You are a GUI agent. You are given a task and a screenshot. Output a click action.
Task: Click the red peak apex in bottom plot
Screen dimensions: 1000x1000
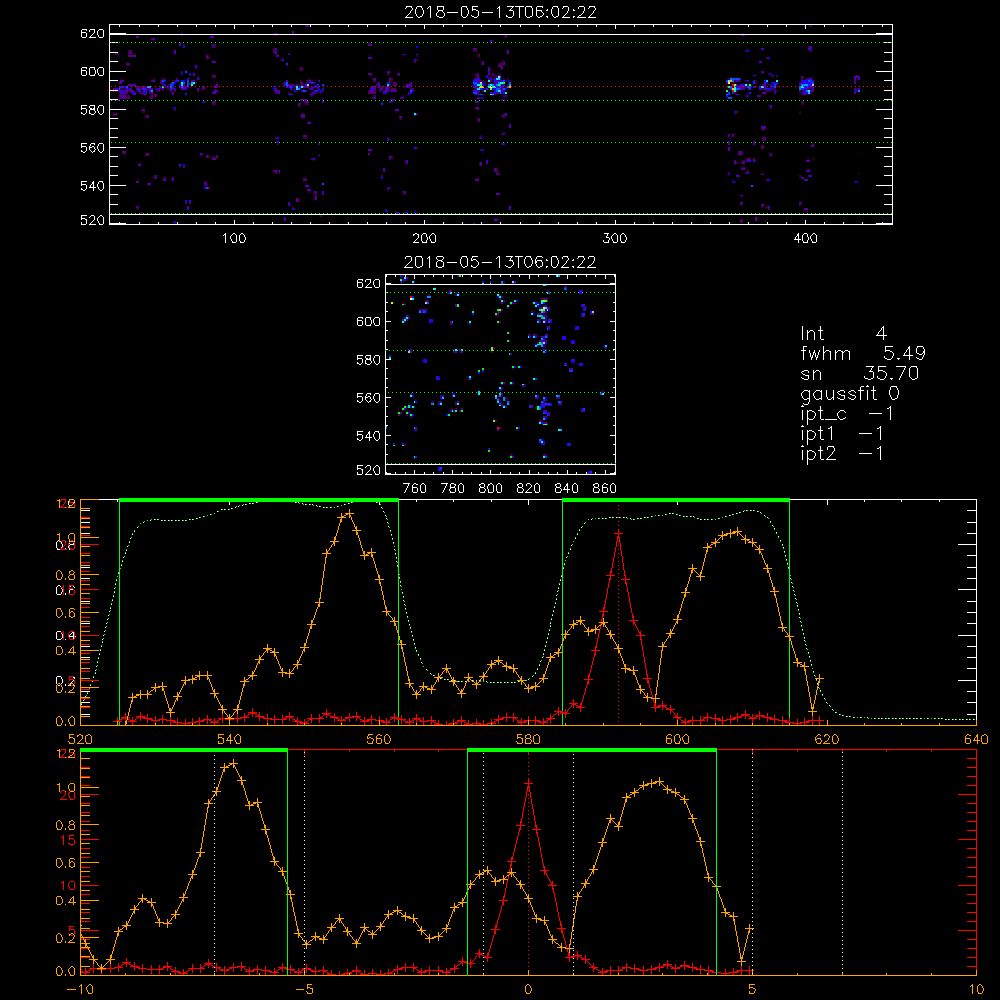528,783
